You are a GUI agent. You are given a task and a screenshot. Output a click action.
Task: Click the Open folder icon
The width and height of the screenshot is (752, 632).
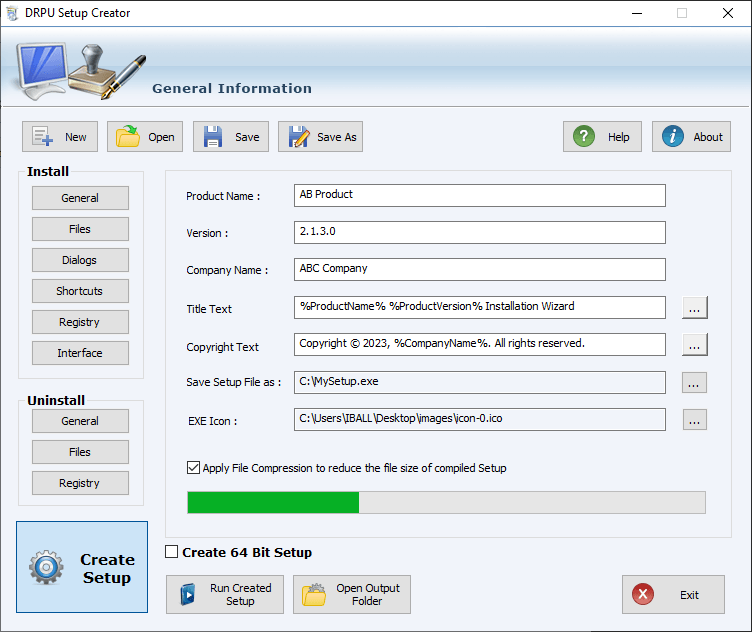(x=128, y=137)
